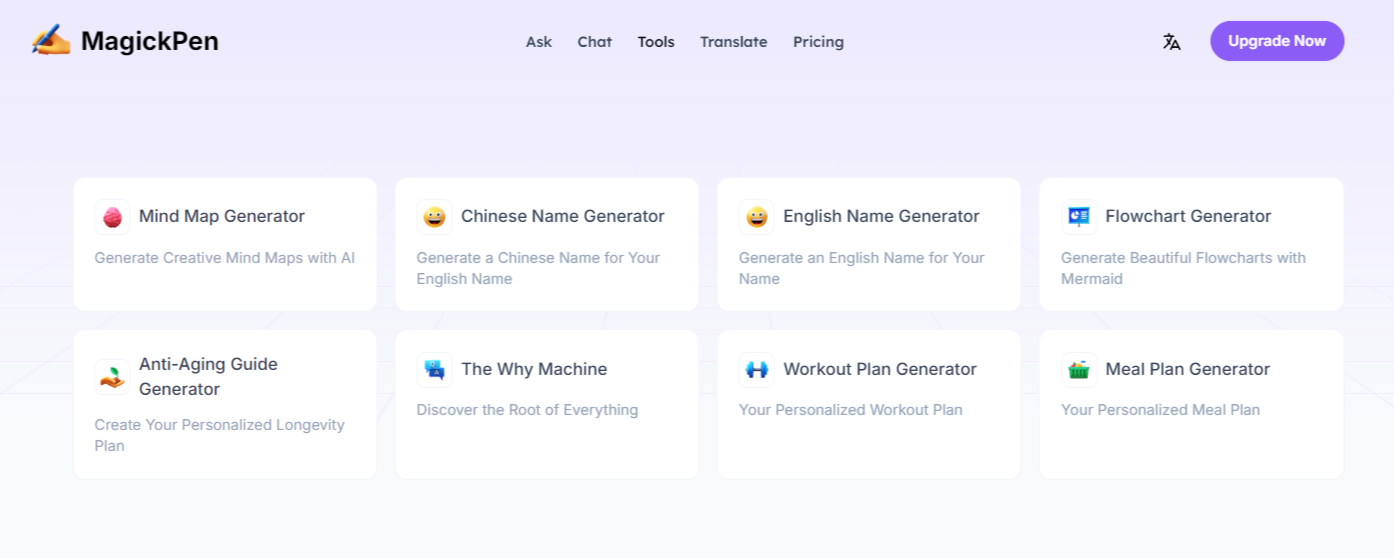Open the Ask menu item
Viewport: 1394px width, 558px height.
[x=539, y=42]
